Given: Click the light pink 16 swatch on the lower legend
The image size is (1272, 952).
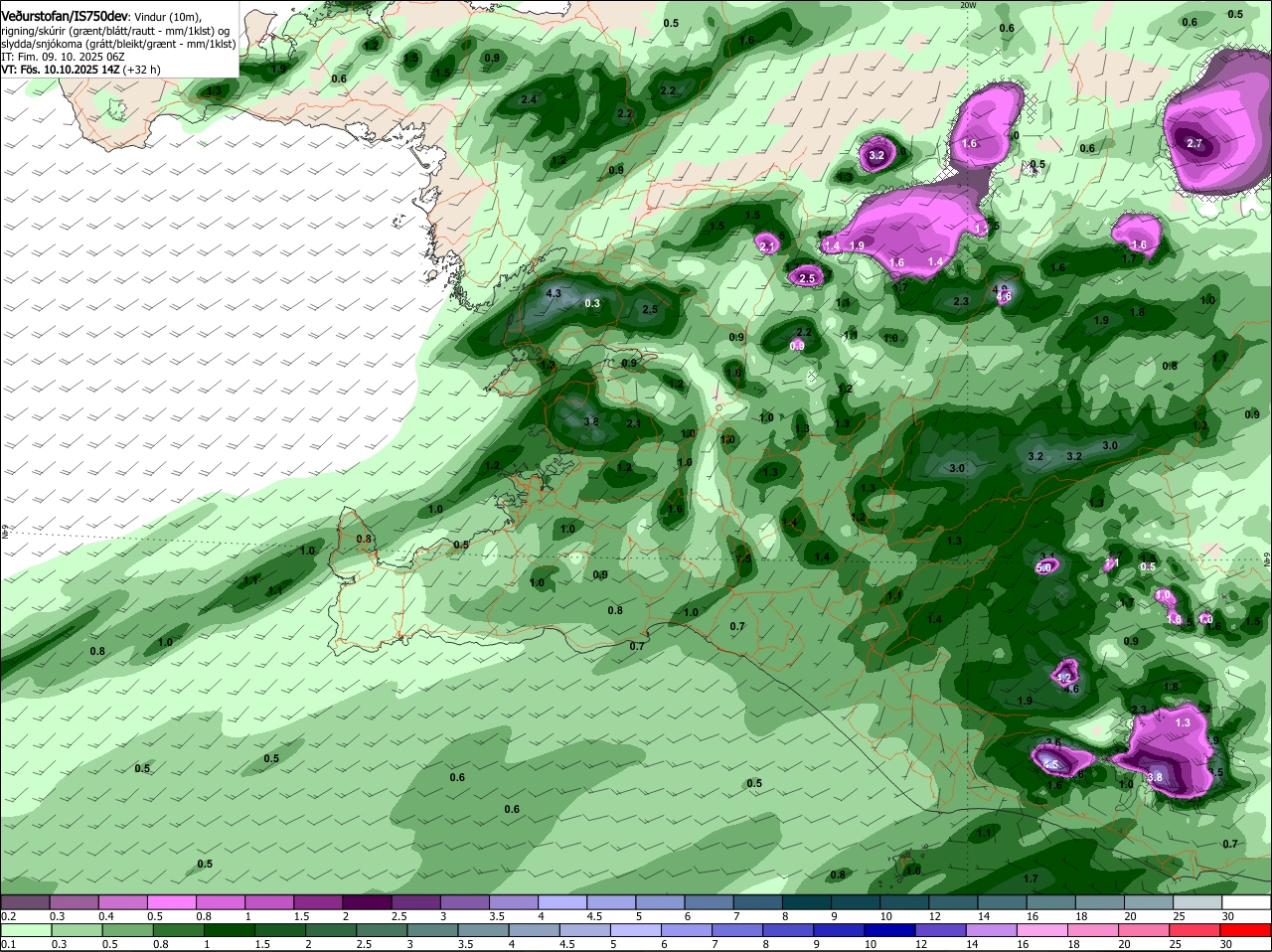Looking at the screenshot, I should pyautogui.click(x=1043, y=930).
